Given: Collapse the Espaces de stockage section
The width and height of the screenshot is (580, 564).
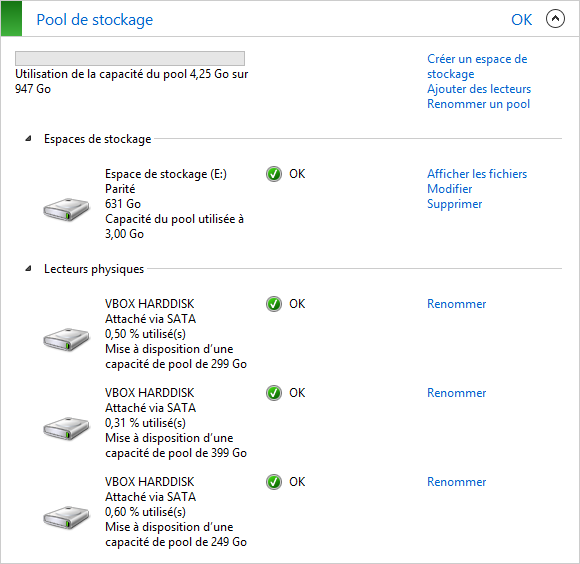Looking at the screenshot, I should point(28,139).
